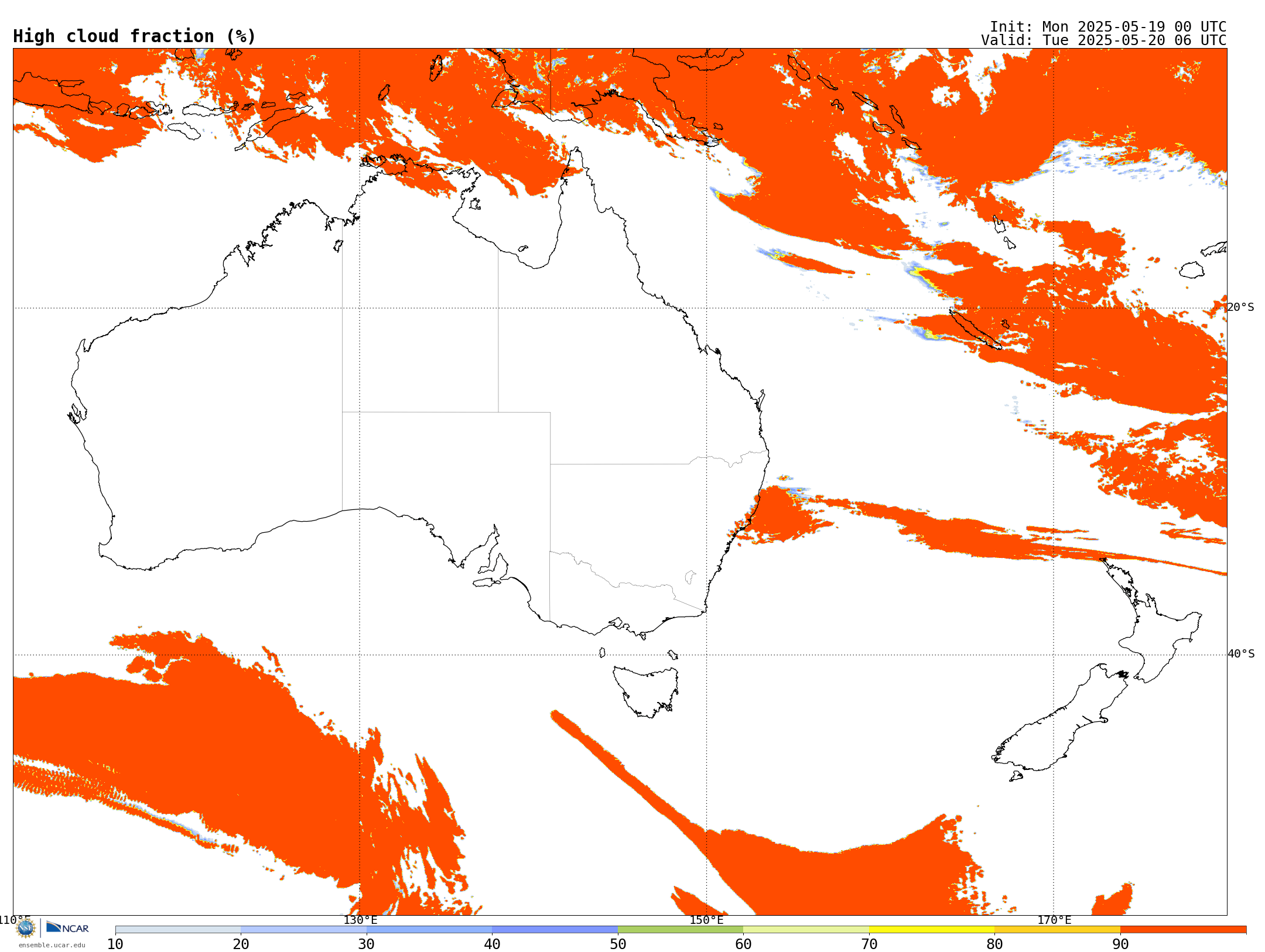Click the colorbar label 70
This screenshot has height=952, width=1265.
point(869,944)
